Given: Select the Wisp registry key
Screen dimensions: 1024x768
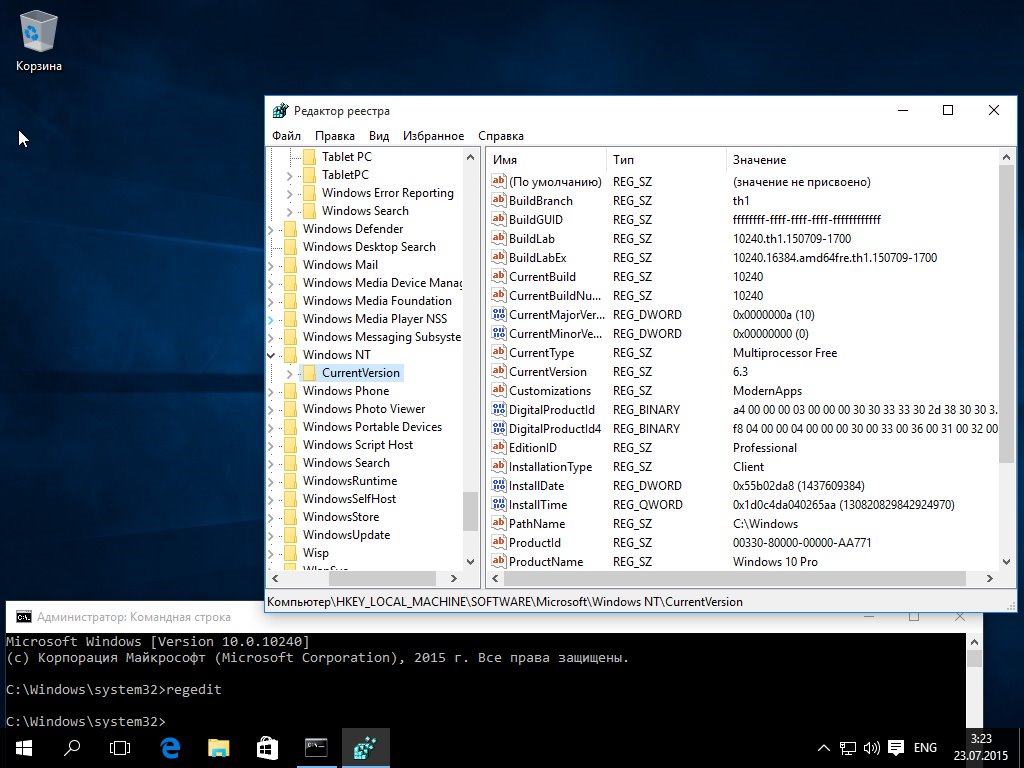Looking at the screenshot, I should (x=315, y=552).
